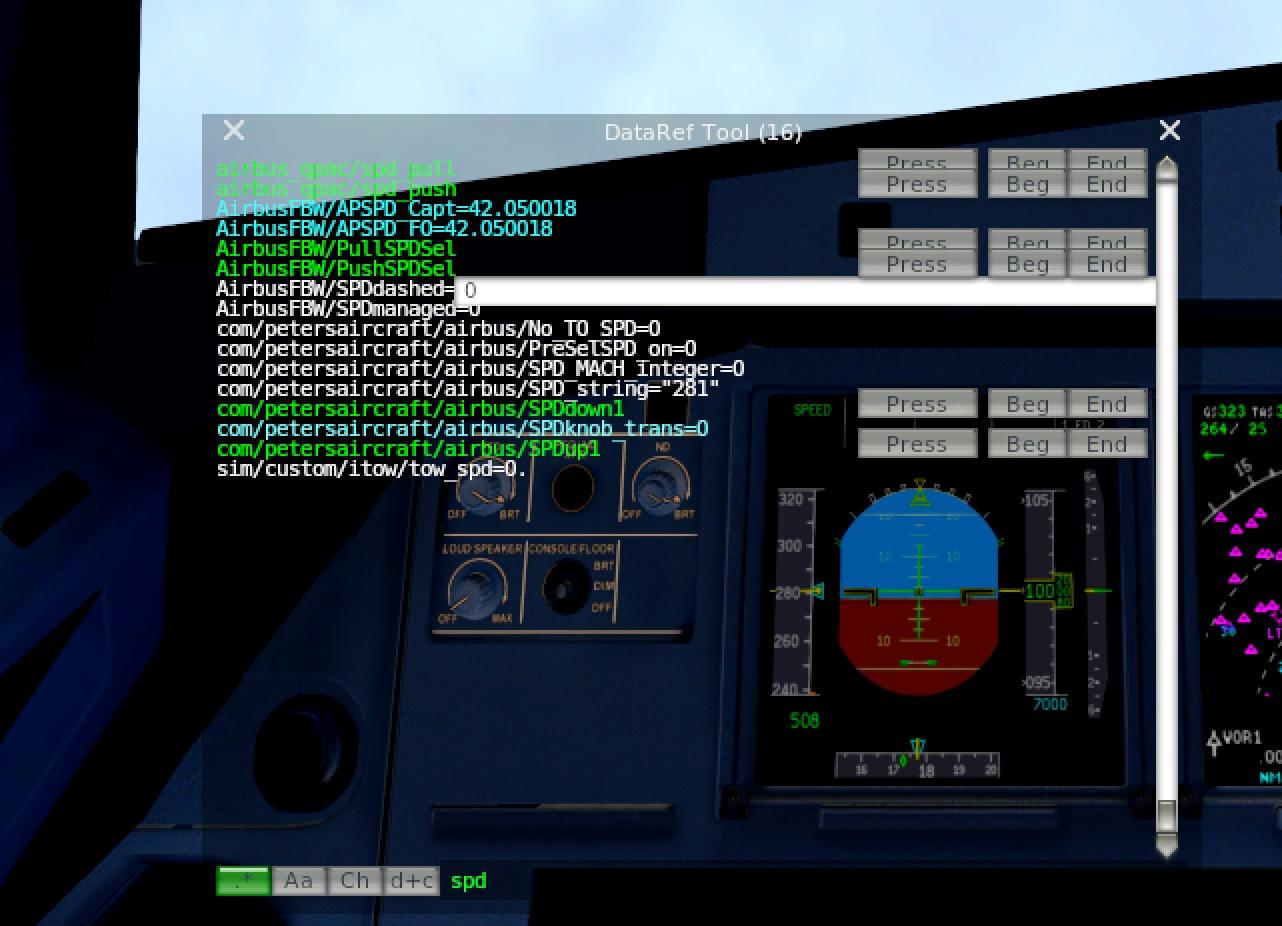Click the scrollbar thumb handle
Screen dimensions: 1282x926
(1167, 814)
